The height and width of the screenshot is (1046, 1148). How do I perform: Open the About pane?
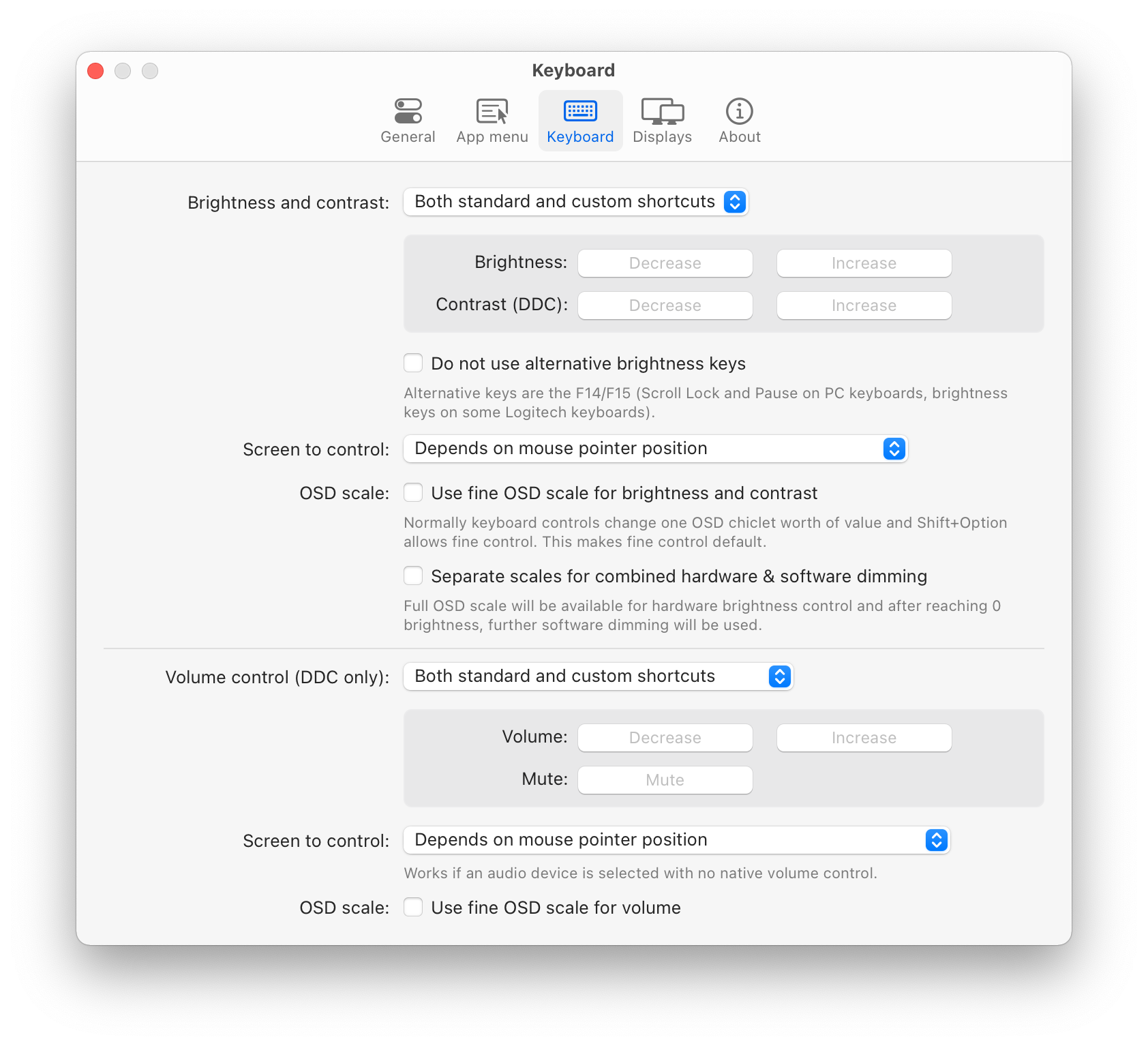click(739, 120)
